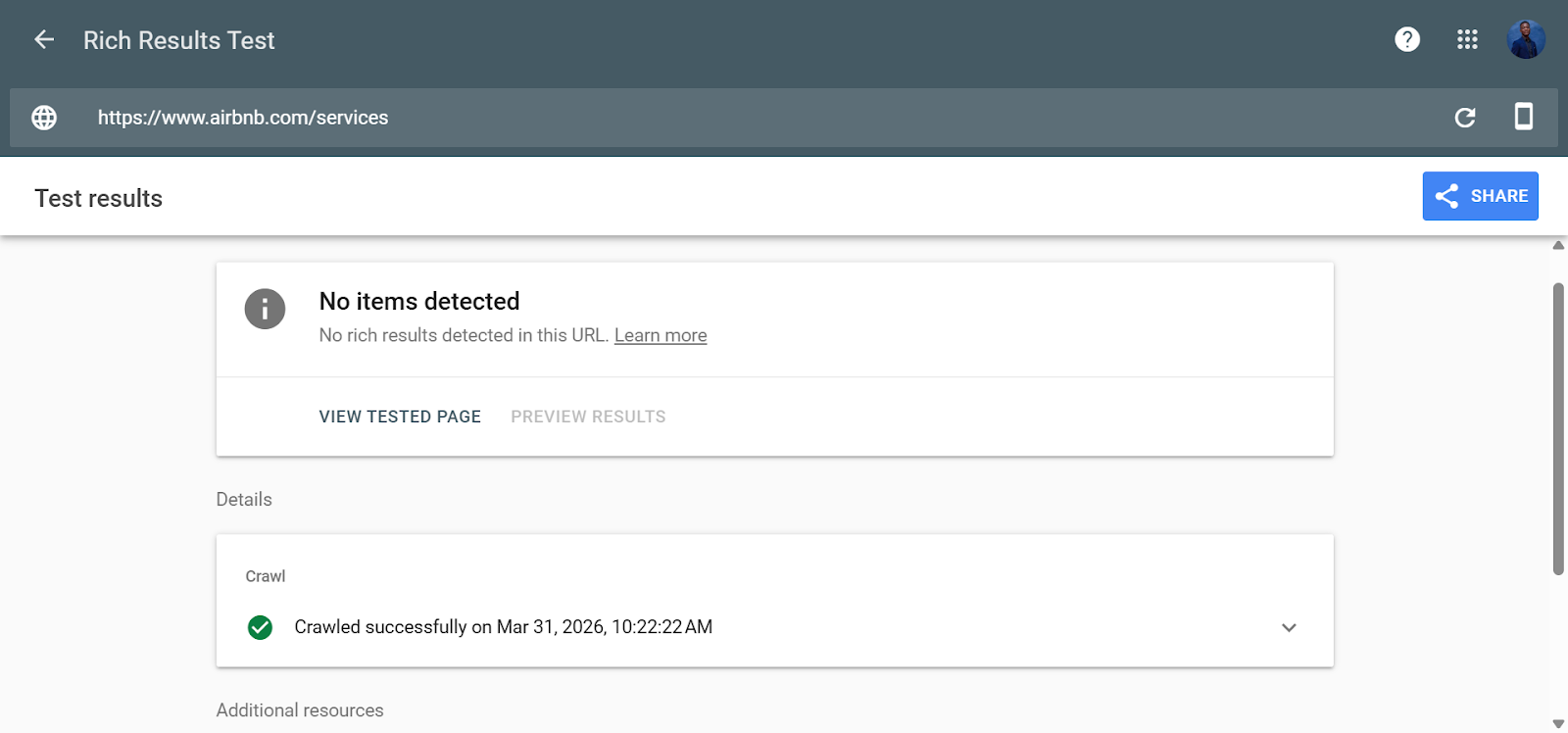Click the back arrow in the header
The width and height of the screenshot is (1568, 733).
pyautogui.click(x=43, y=39)
